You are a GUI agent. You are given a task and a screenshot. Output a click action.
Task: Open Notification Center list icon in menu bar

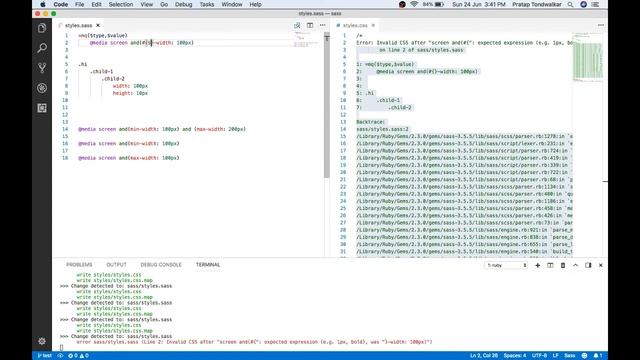coord(596,4)
